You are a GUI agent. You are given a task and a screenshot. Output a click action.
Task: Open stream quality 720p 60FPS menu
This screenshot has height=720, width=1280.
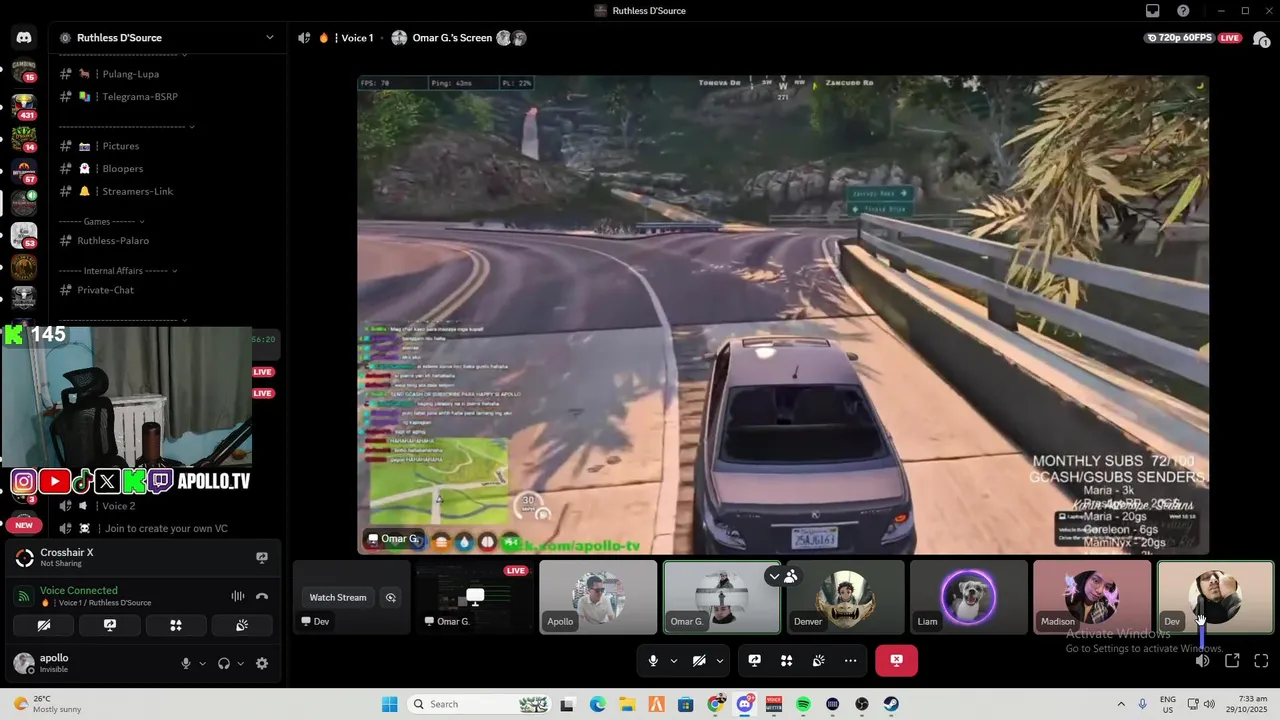pyautogui.click(x=1179, y=38)
